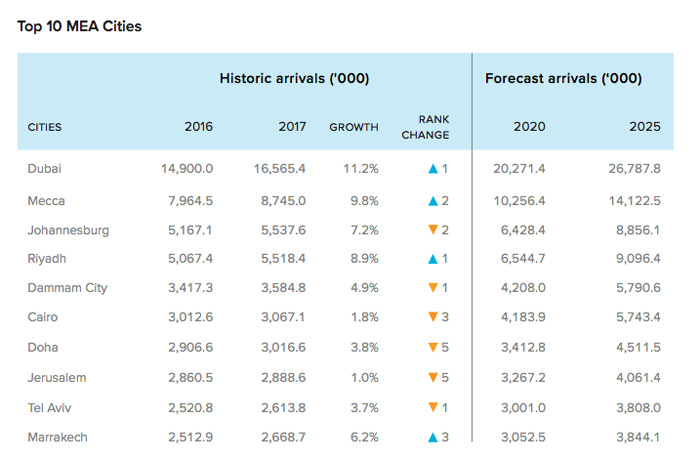The height and width of the screenshot is (460, 700).
Task: Click Dubai's 2020 forecast 20,271.4
Action: click(519, 169)
